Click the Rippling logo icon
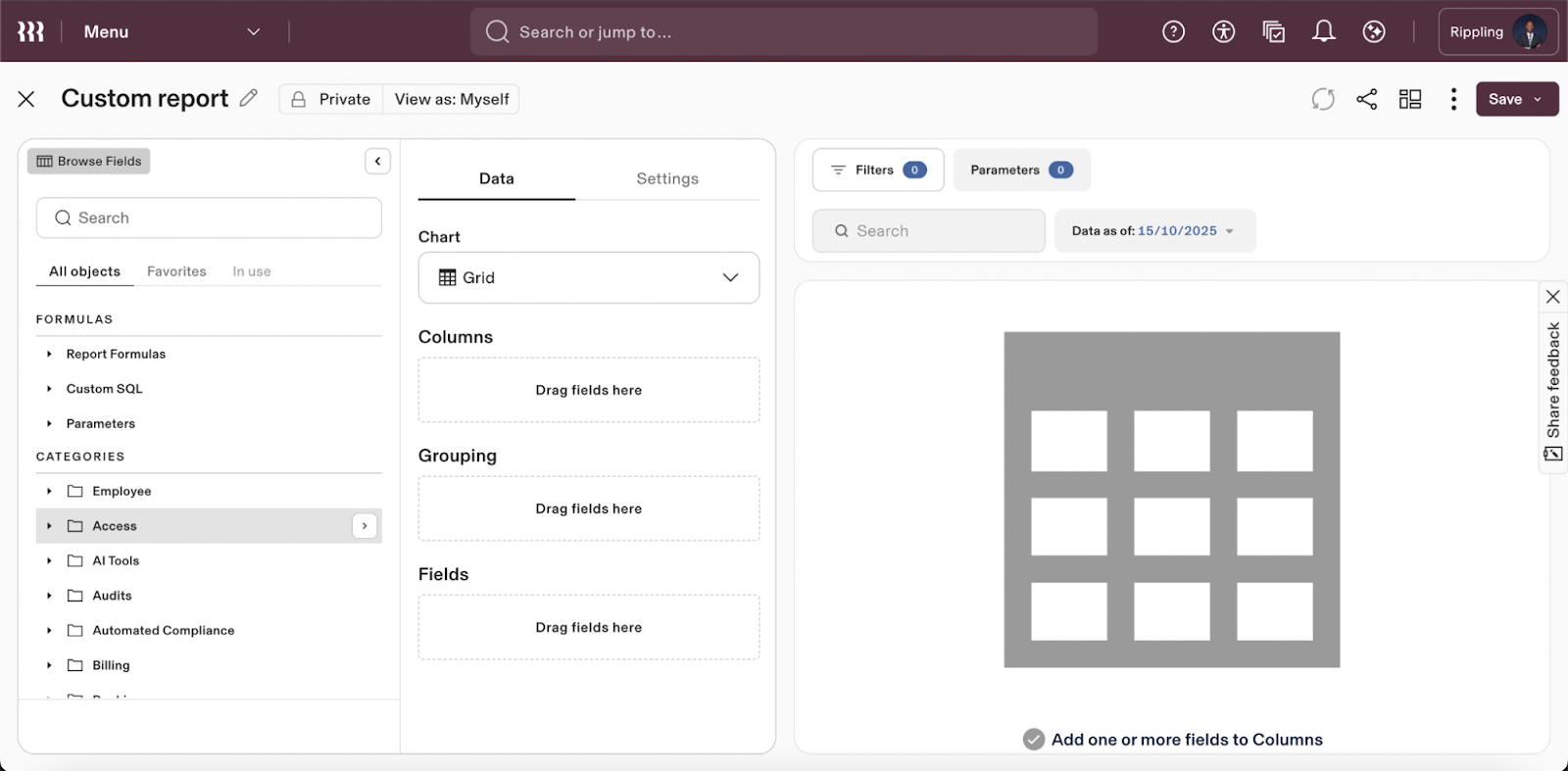Viewport: 1568px width, 771px height. click(x=30, y=32)
